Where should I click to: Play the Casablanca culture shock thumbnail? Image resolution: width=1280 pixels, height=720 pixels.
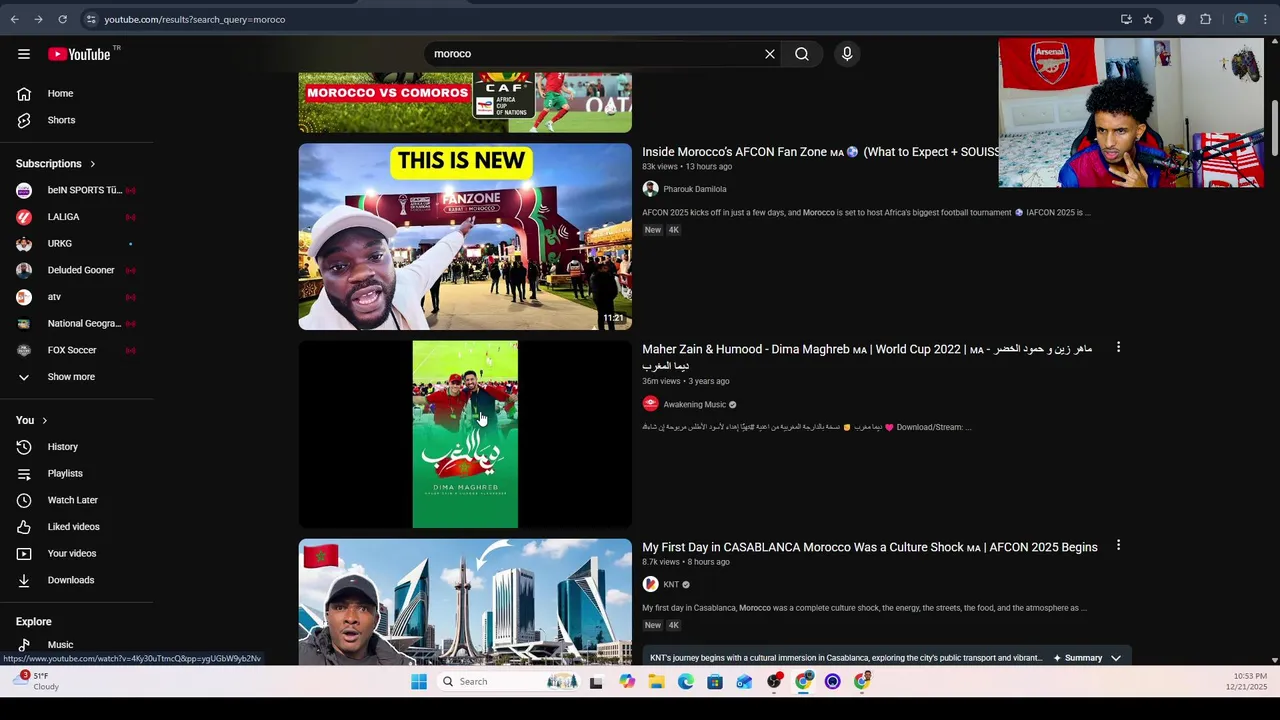[x=465, y=601]
